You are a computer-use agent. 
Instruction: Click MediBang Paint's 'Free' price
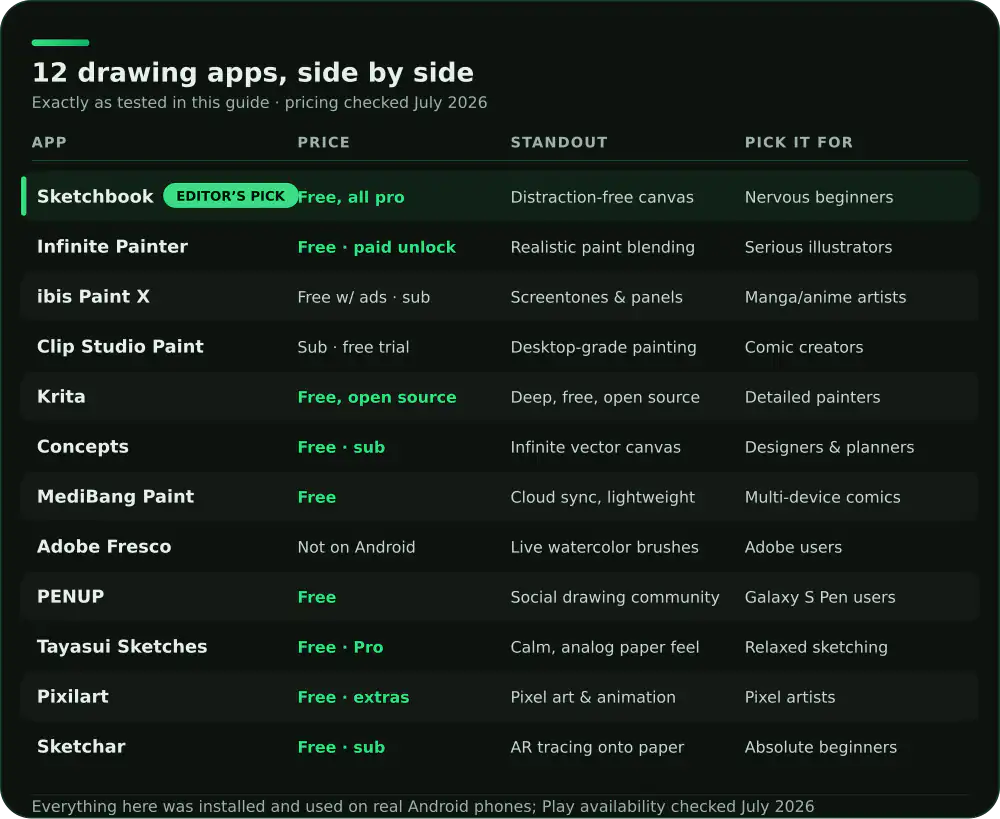coord(316,497)
